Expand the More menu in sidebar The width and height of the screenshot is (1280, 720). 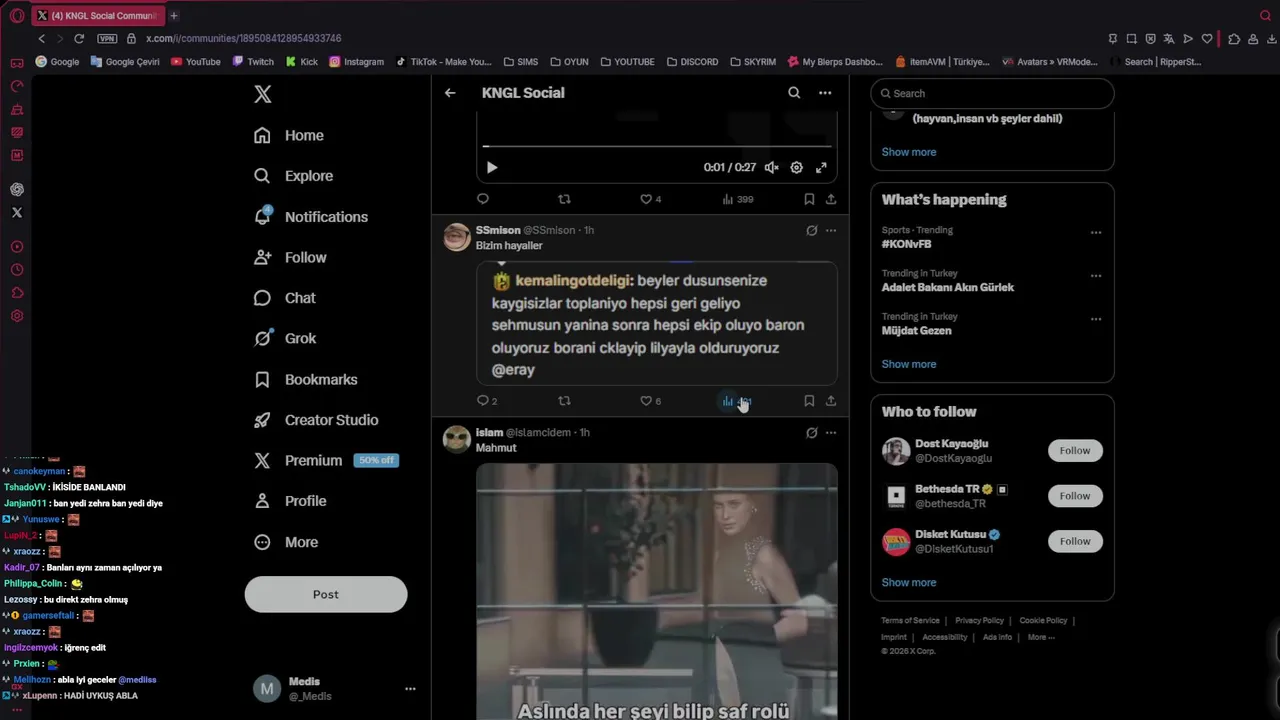pos(286,542)
